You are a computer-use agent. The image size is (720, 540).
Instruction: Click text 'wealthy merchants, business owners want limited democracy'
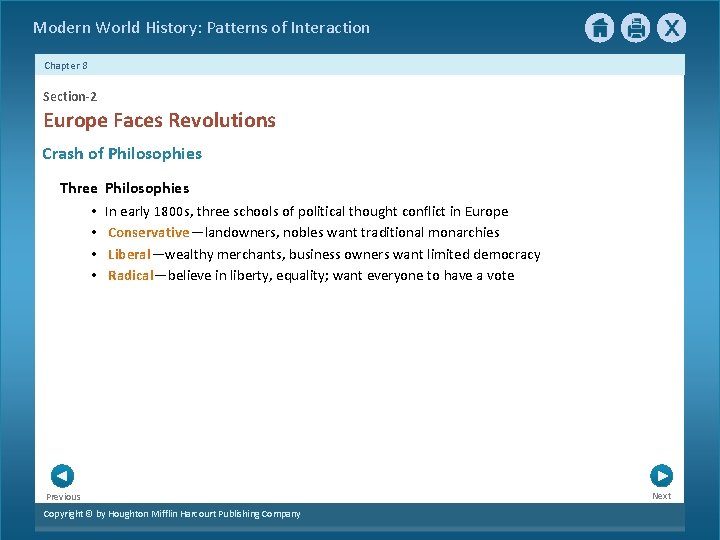pos(353,254)
